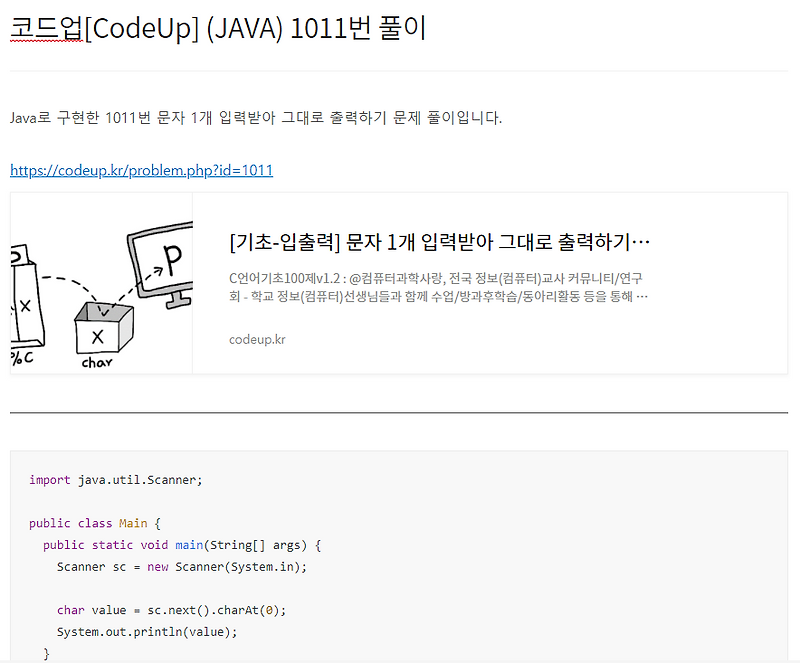Select the link preview card area

click(400, 283)
